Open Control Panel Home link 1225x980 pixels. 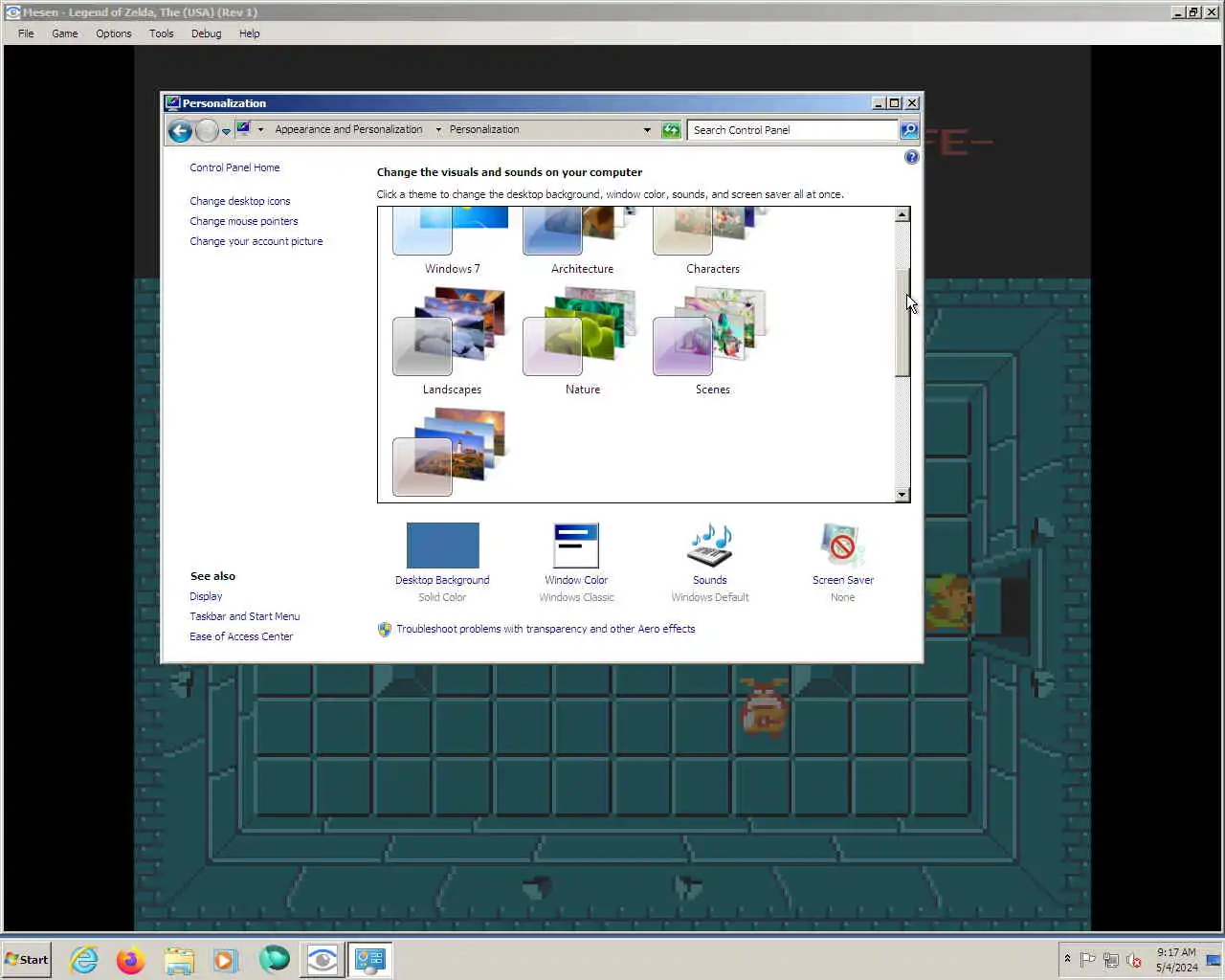pos(234,167)
